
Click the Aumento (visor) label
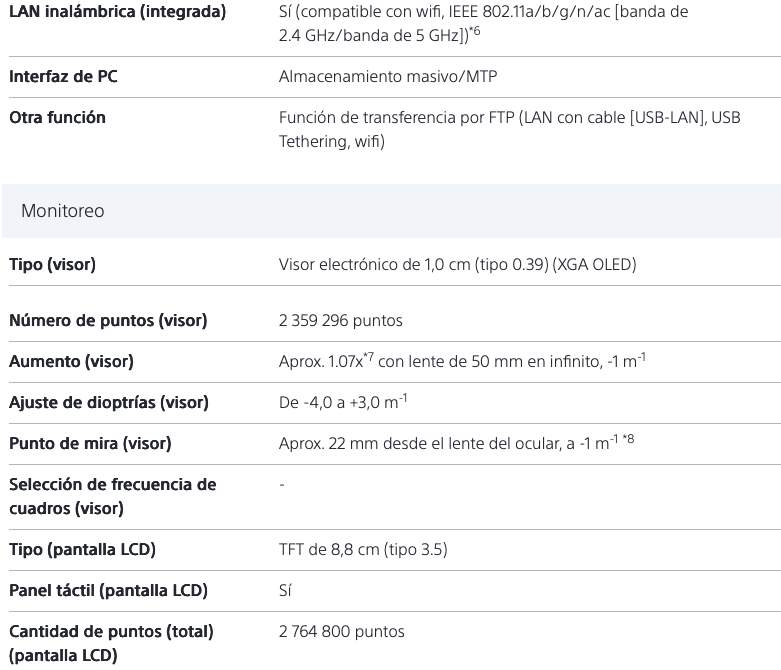tap(71, 361)
